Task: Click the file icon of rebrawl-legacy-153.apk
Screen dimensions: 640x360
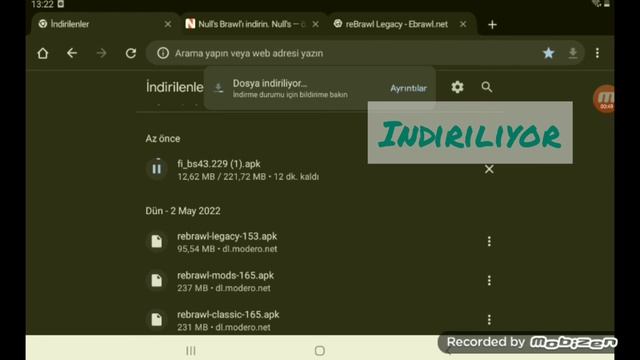Action: 157,242
